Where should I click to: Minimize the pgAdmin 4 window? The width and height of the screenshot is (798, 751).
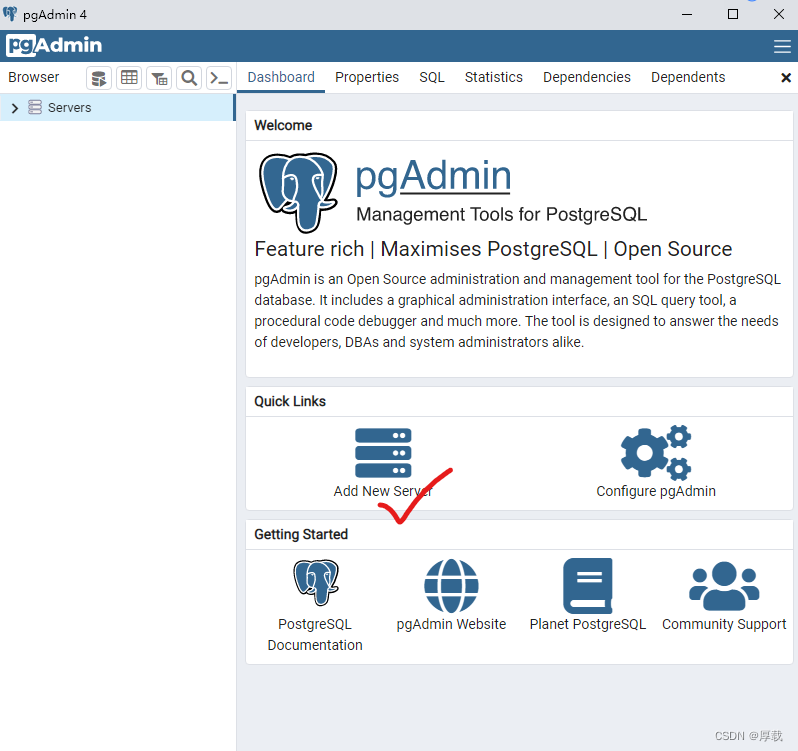[687, 14]
